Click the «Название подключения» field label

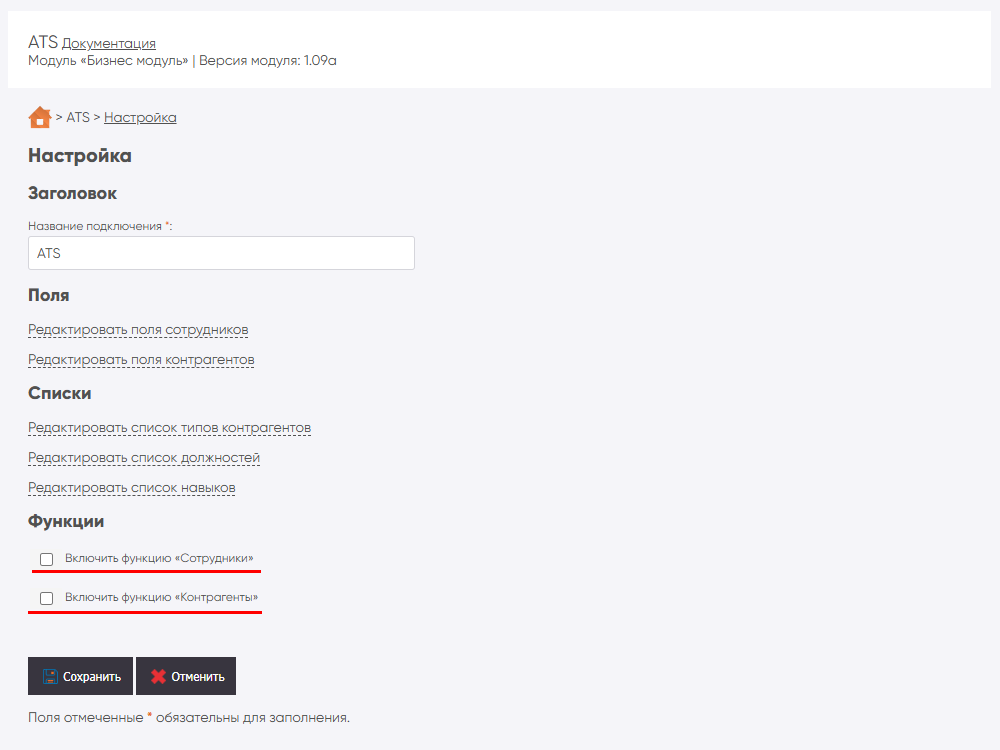click(95, 226)
